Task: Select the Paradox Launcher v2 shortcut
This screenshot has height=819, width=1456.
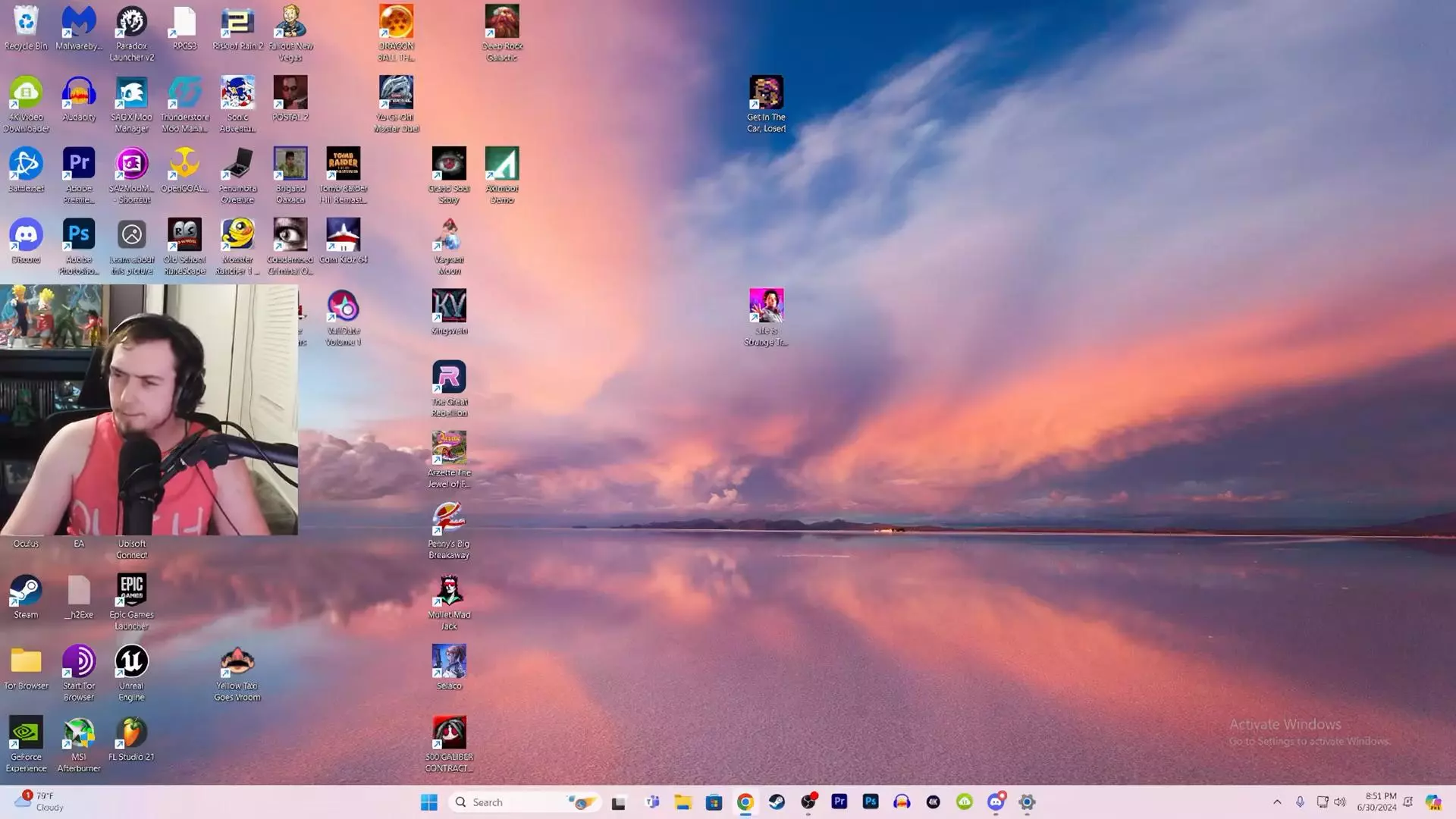Action: click(x=131, y=33)
